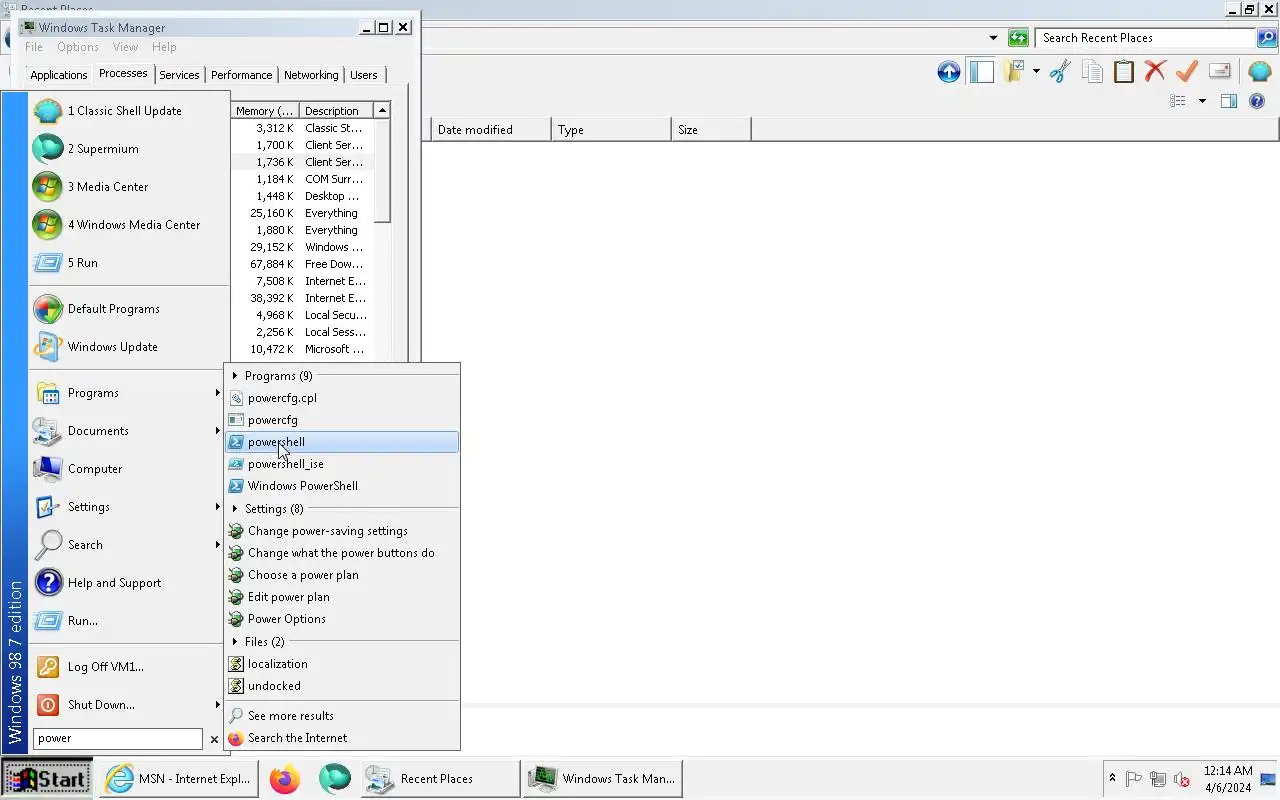Expand the Shut Down... submenu

click(x=129, y=705)
